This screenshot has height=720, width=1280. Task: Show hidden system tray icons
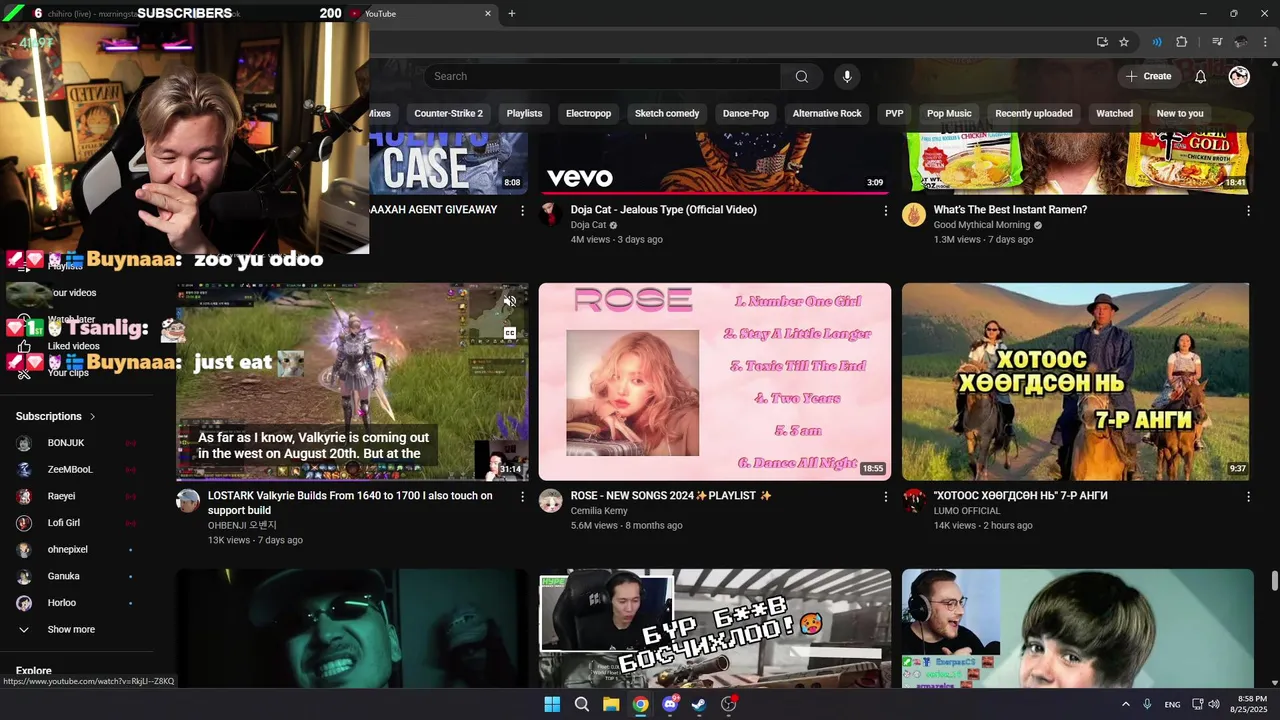point(1125,704)
